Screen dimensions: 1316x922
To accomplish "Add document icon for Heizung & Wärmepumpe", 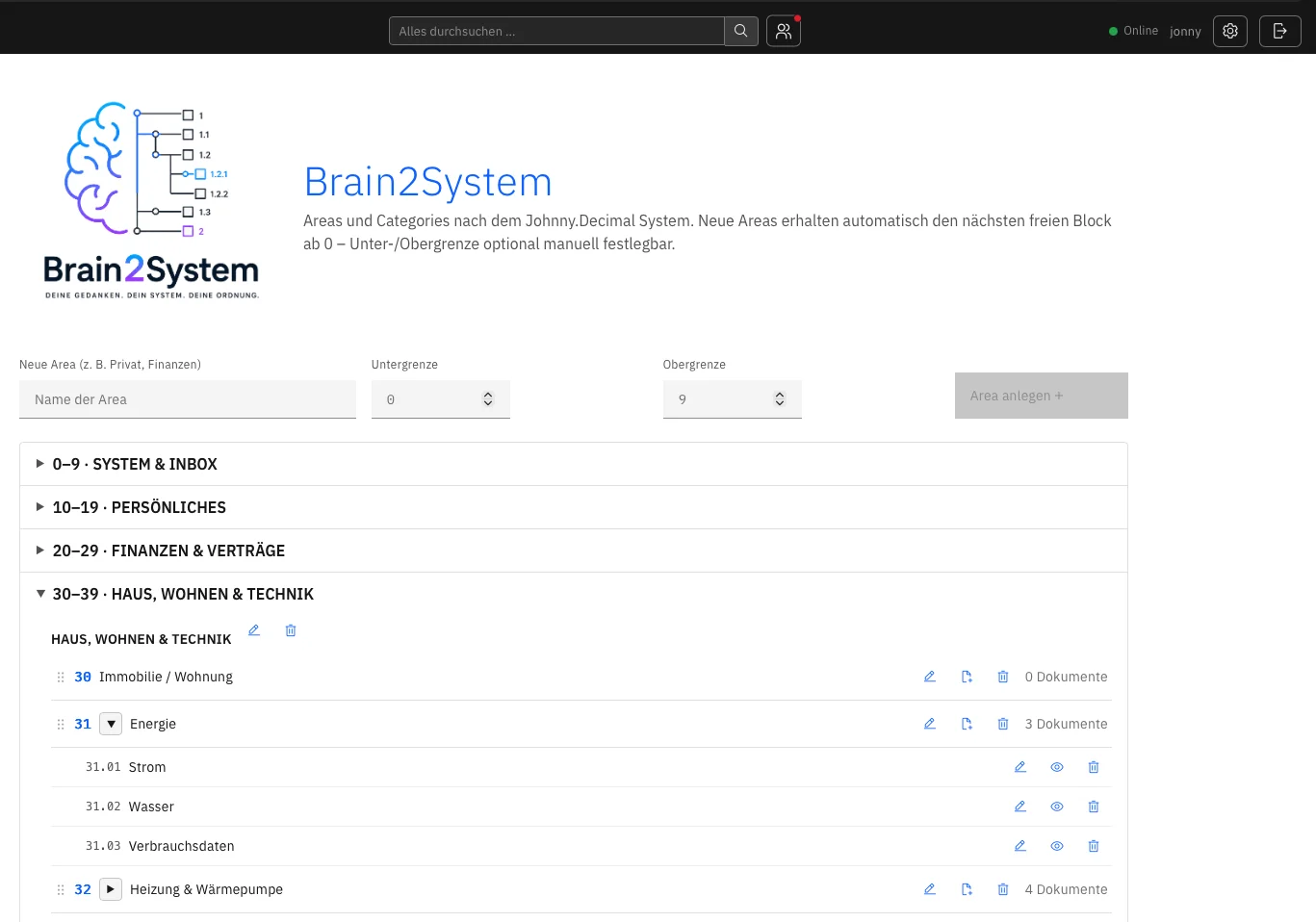I will click(x=967, y=889).
